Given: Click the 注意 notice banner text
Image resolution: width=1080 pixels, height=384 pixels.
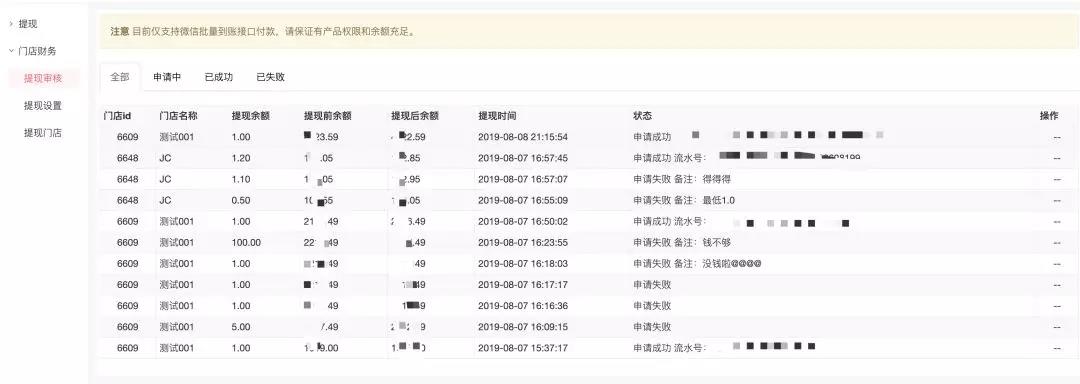Looking at the screenshot, I should [x=262, y=32].
